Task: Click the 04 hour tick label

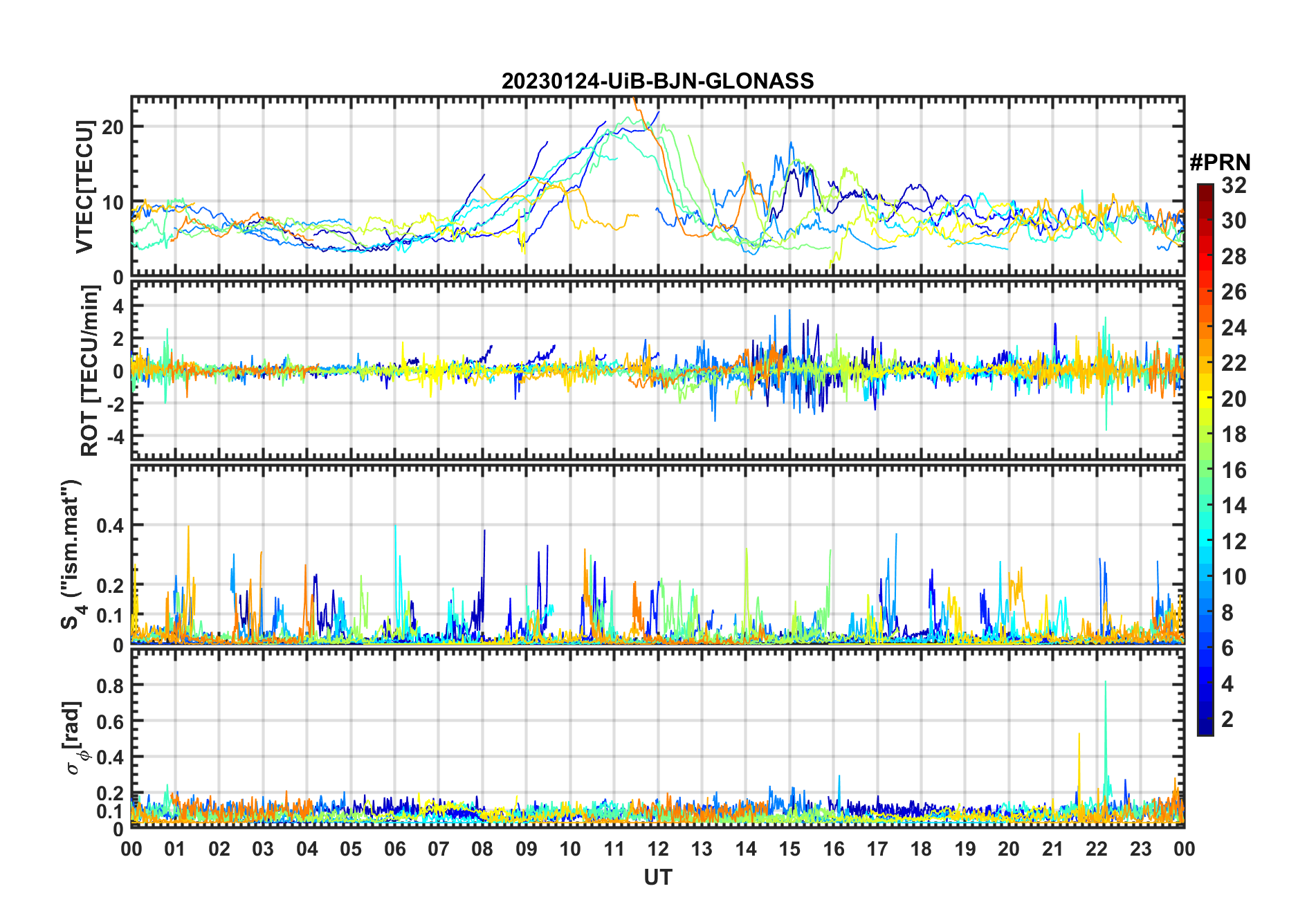Action: tap(307, 849)
